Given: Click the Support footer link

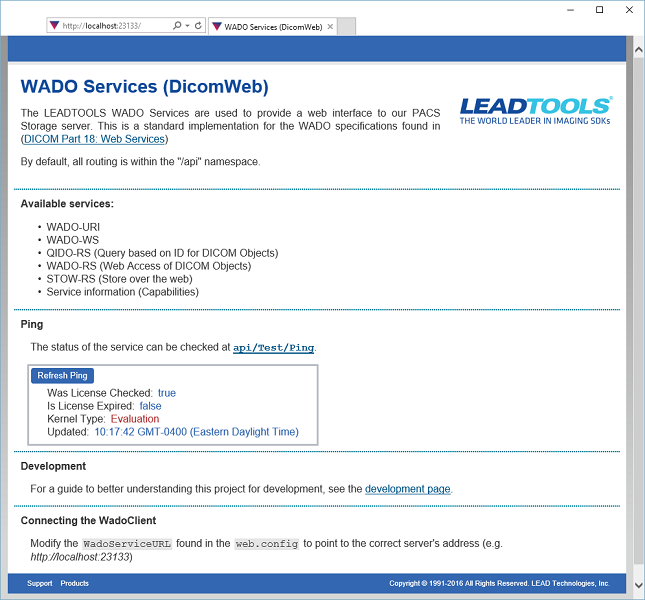Looking at the screenshot, I should tap(39, 583).
